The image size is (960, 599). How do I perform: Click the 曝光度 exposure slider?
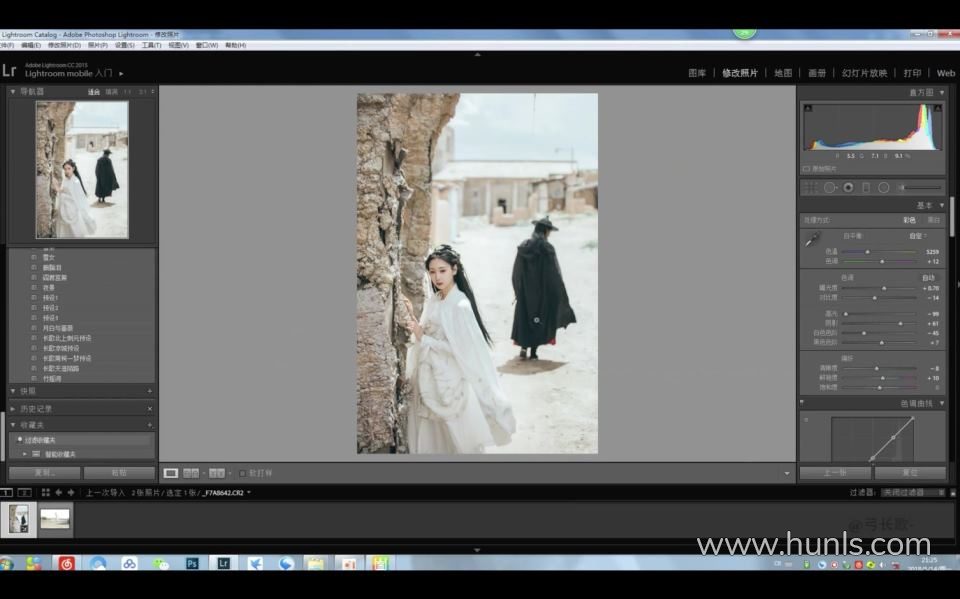(x=880, y=288)
